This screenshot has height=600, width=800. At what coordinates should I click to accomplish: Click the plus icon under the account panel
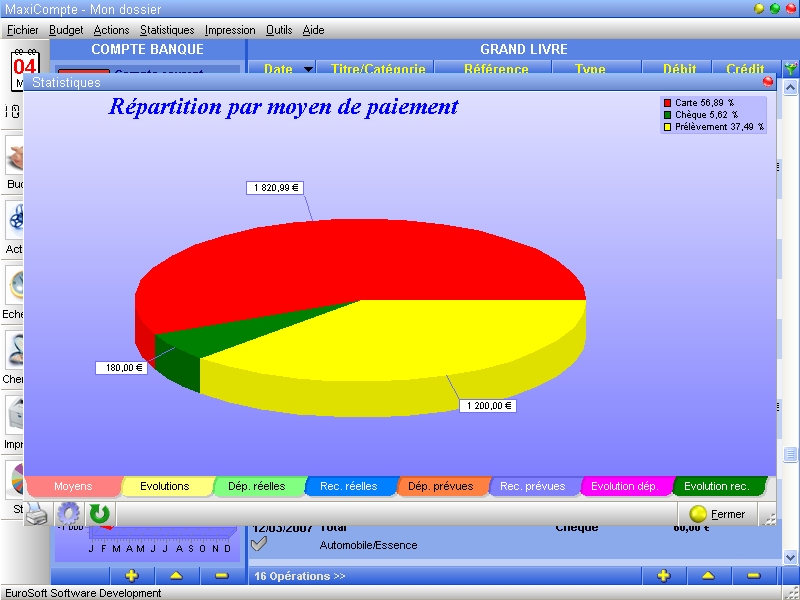(x=131, y=576)
